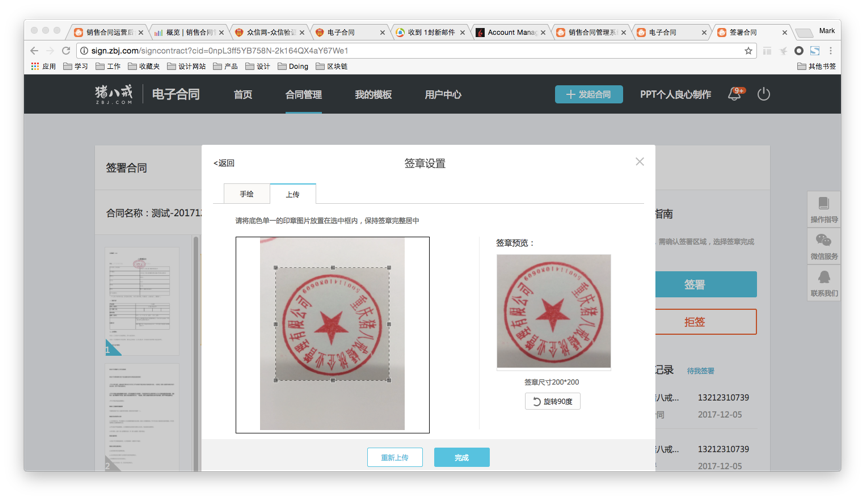This screenshot has height=500, width=865.
Task: Click the black circle extension icon
Action: (798, 51)
